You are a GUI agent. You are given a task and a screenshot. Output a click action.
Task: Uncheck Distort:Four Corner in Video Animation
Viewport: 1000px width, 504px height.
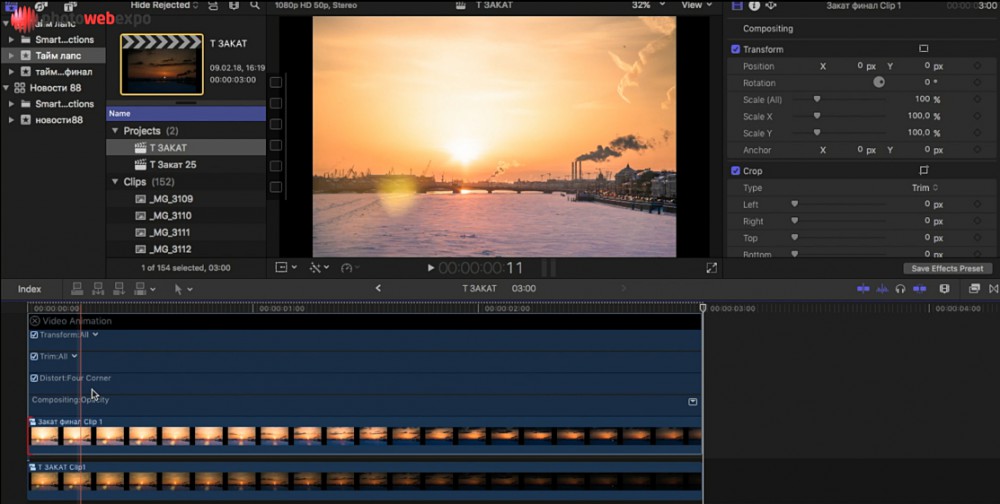coord(34,378)
